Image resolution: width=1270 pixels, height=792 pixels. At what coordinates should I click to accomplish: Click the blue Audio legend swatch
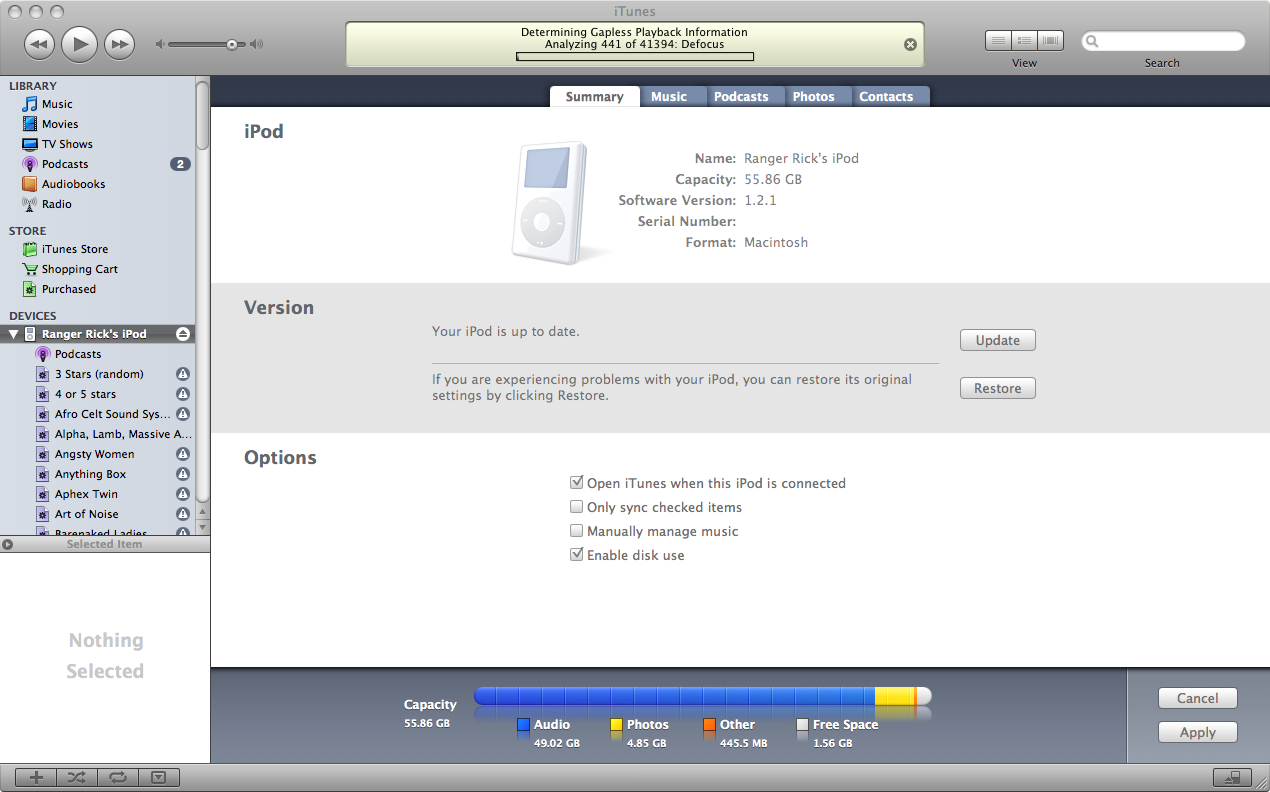[x=523, y=725]
